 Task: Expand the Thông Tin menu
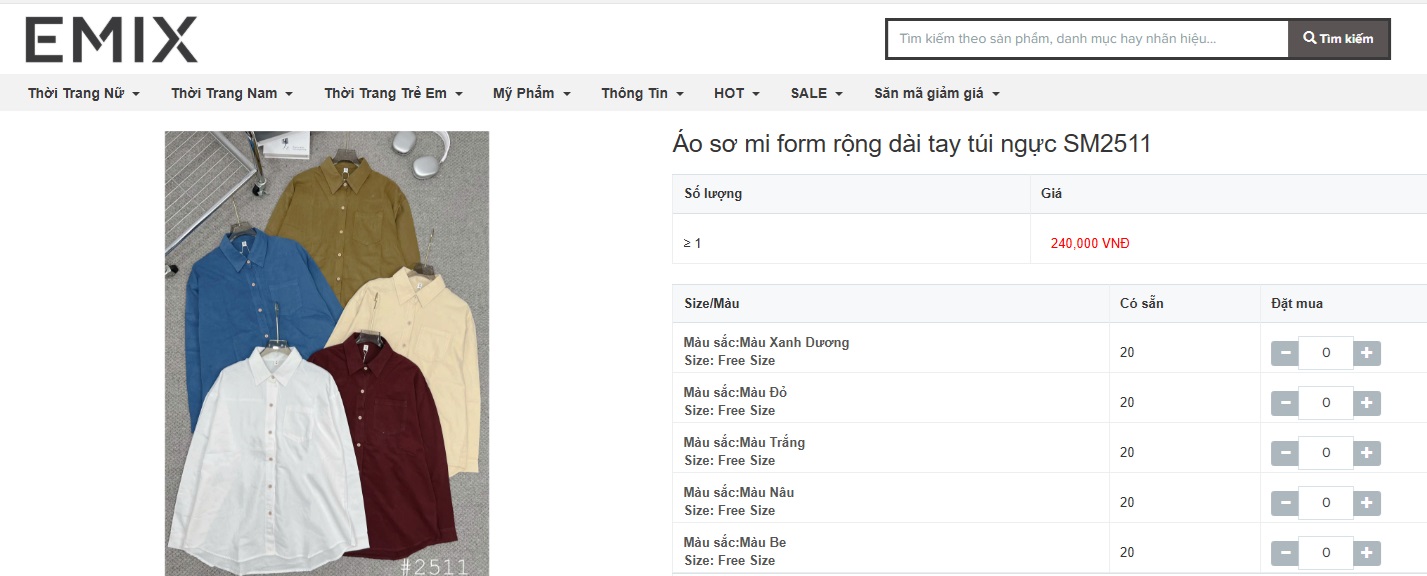(x=642, y=93)
